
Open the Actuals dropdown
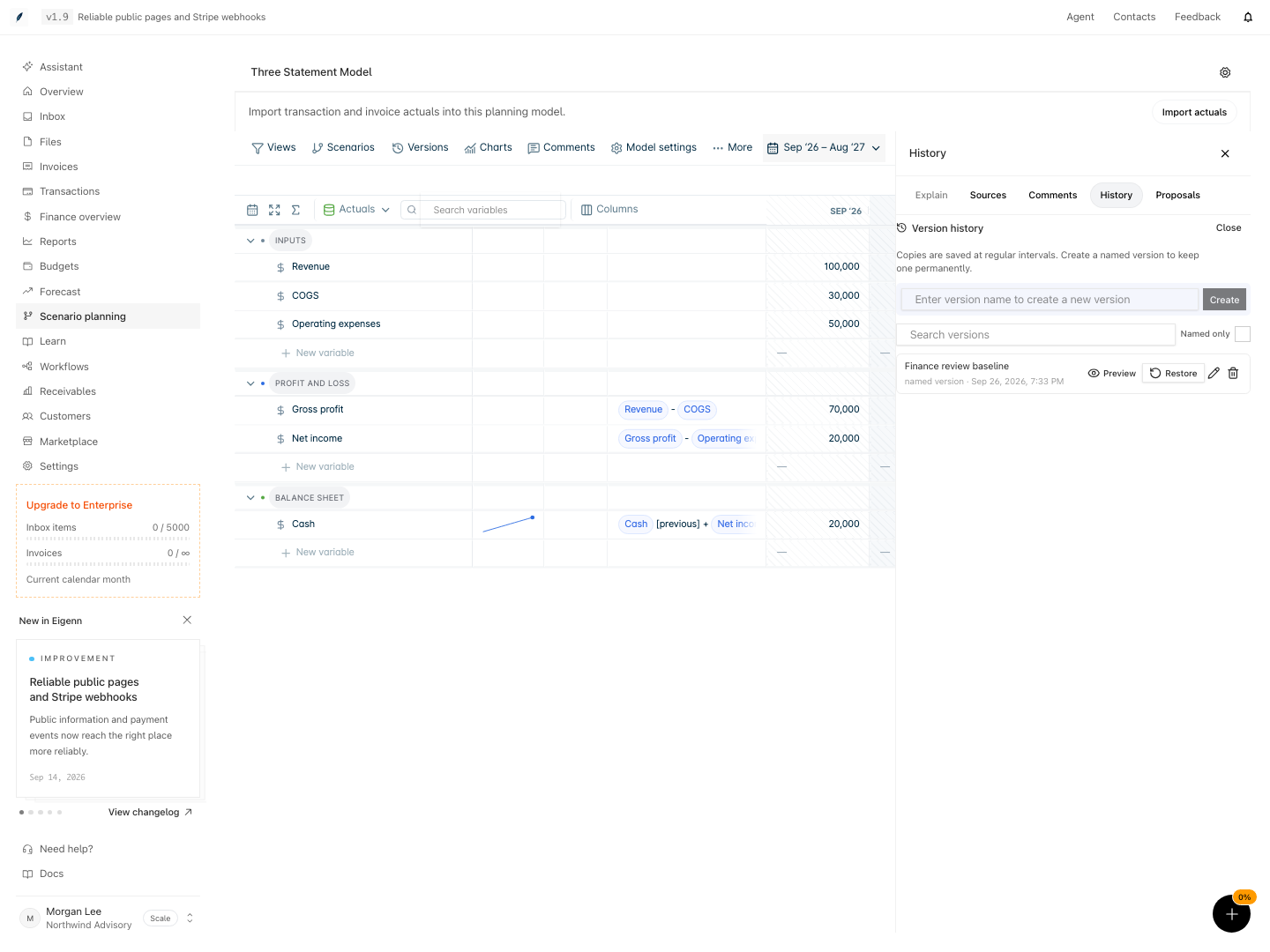356,210
